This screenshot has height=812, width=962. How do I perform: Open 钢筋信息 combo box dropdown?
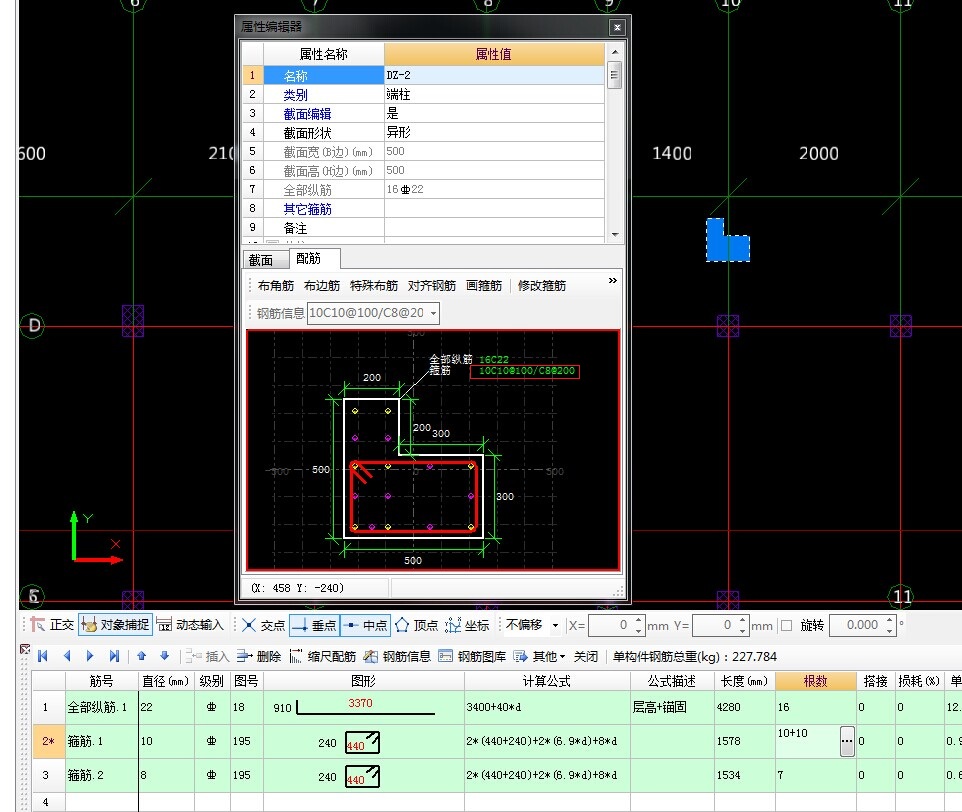(x=433, y=313)
